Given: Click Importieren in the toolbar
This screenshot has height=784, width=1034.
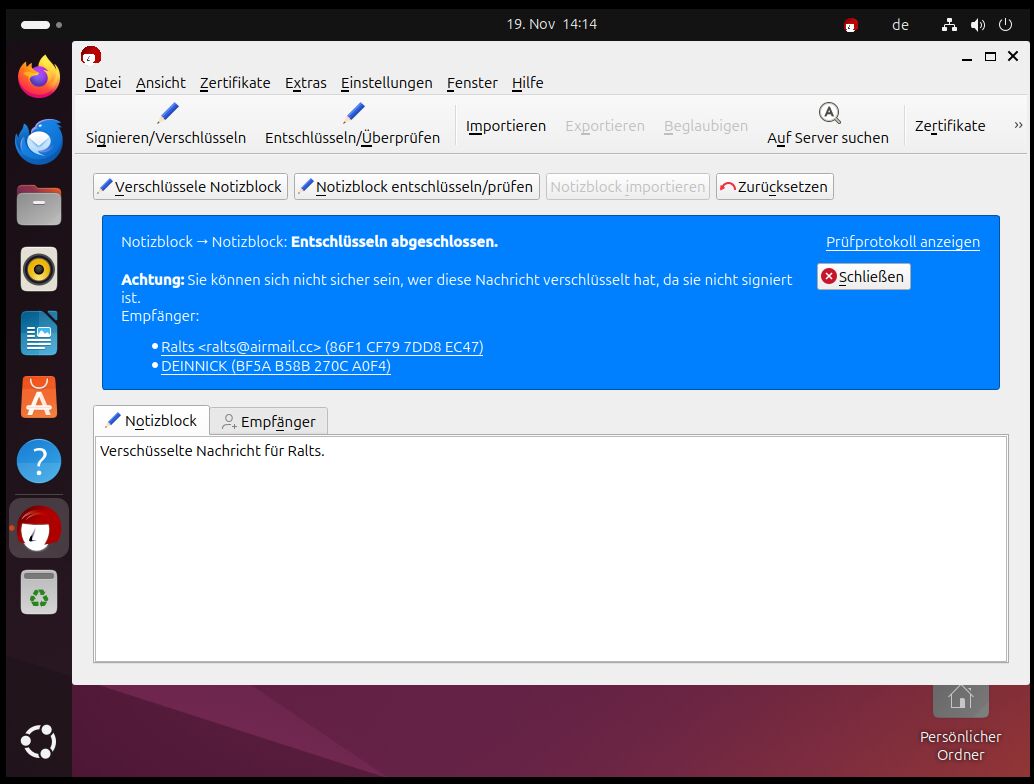Looking at the screenshot, I should point(506,126).
